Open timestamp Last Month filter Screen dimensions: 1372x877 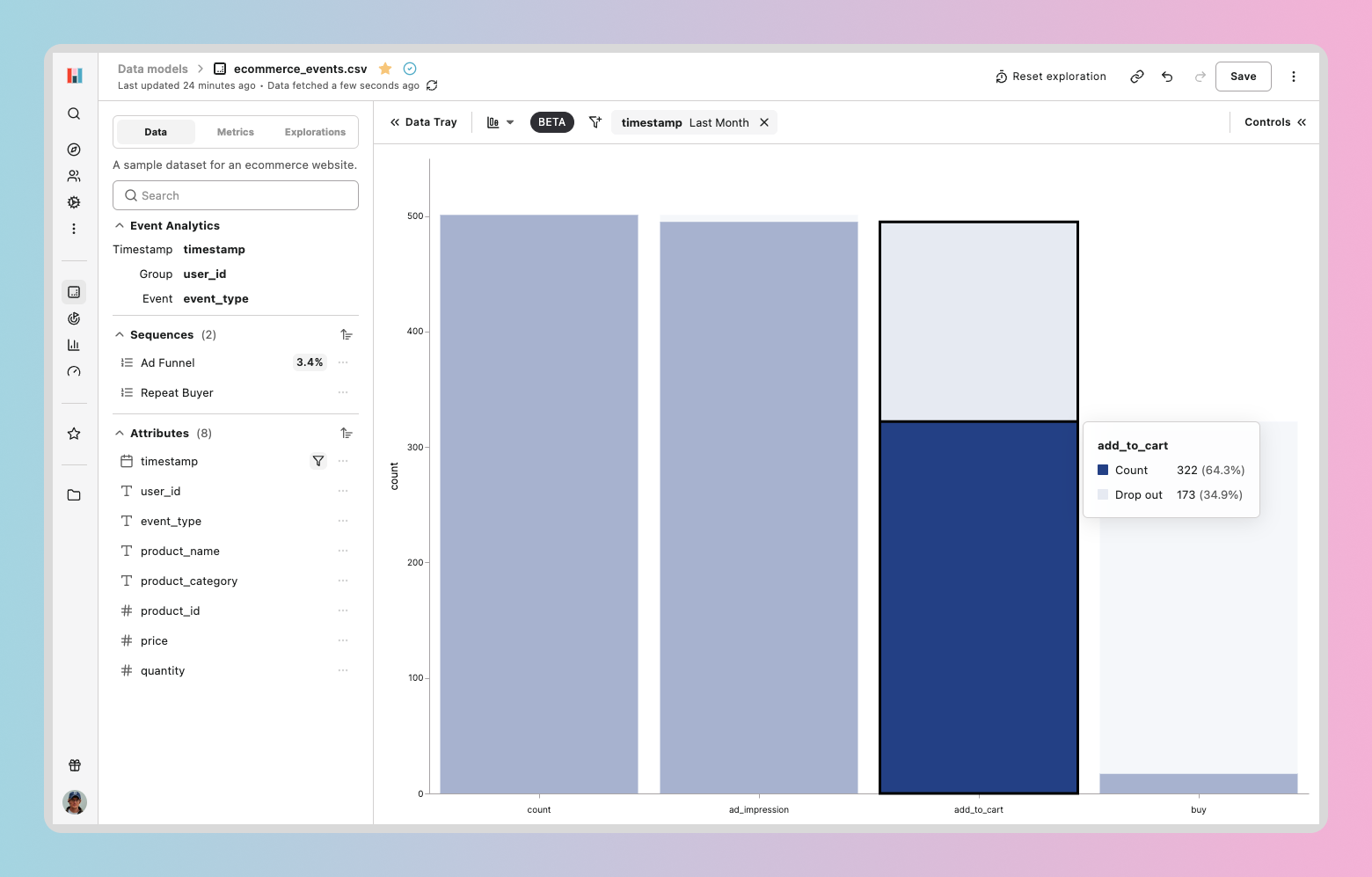tap(685, 122)
